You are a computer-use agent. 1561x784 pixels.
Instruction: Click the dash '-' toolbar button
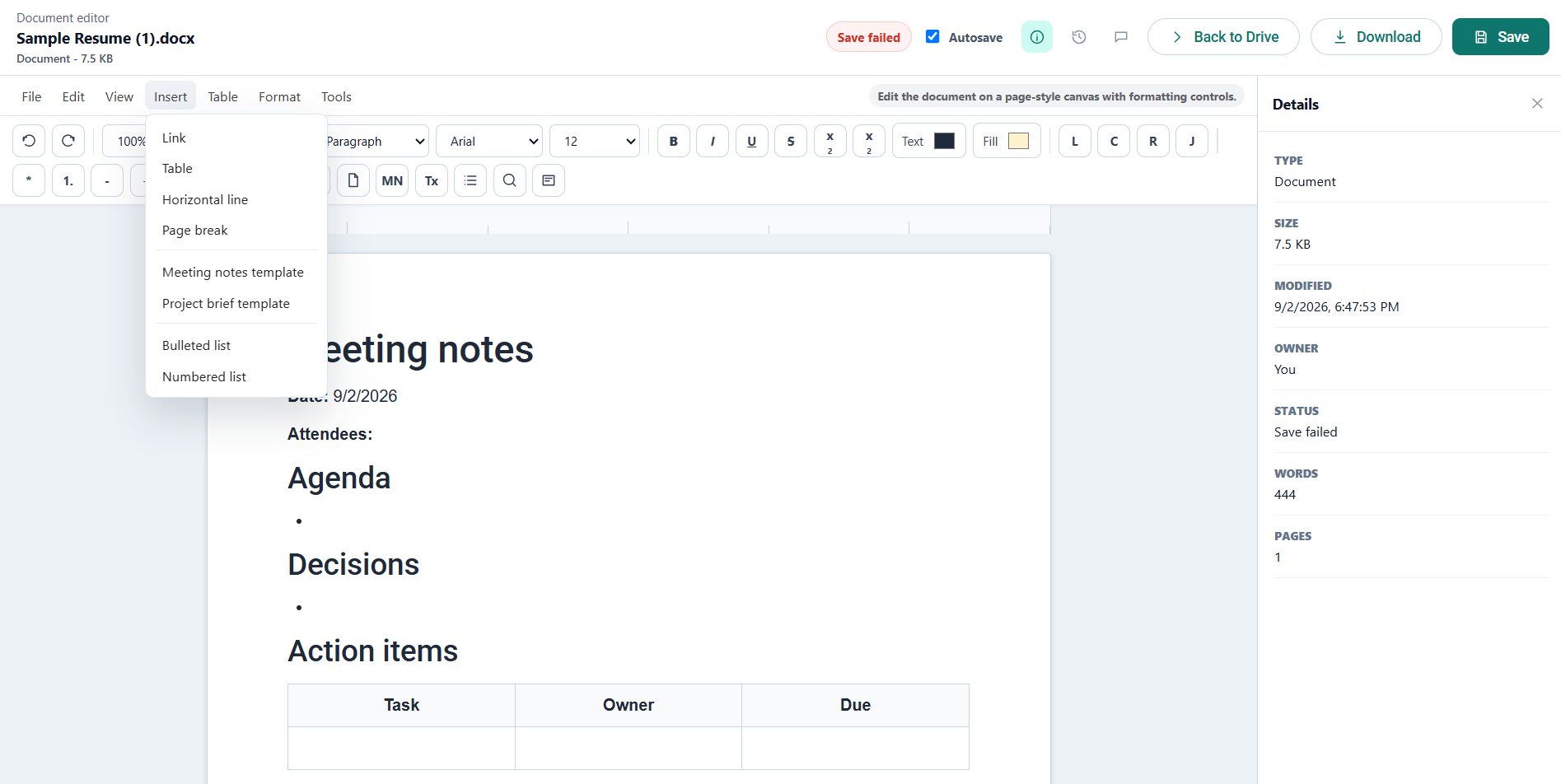click(x=107, y=180)
